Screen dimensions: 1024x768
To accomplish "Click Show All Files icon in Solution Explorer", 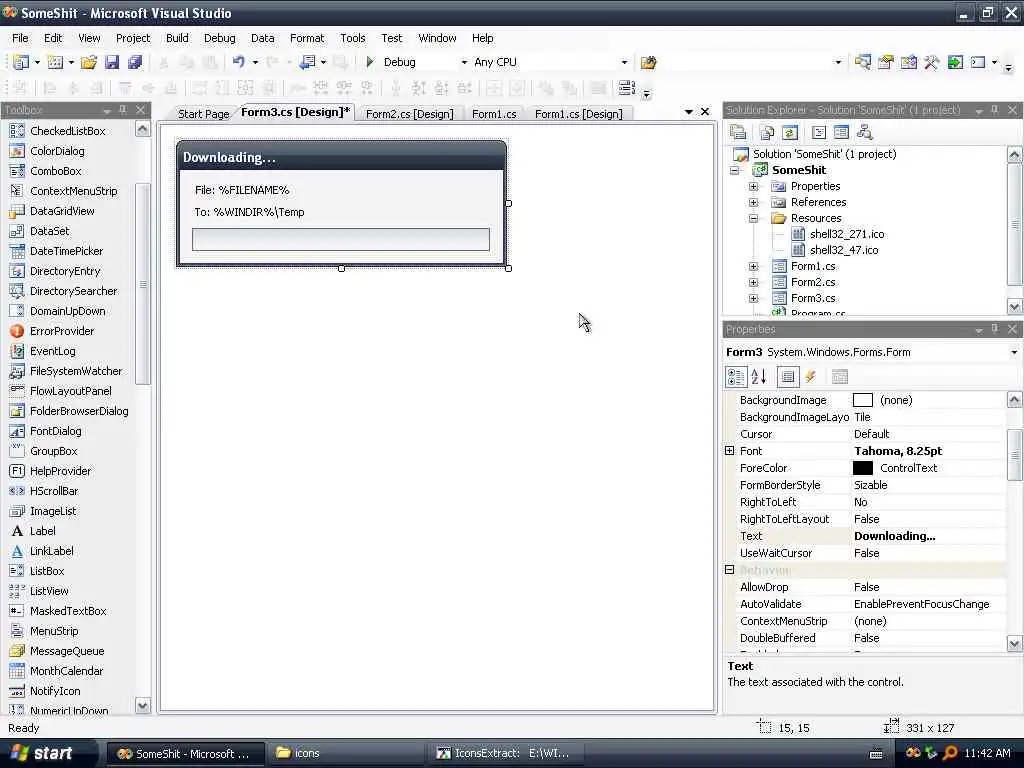I will click(767, 133).
